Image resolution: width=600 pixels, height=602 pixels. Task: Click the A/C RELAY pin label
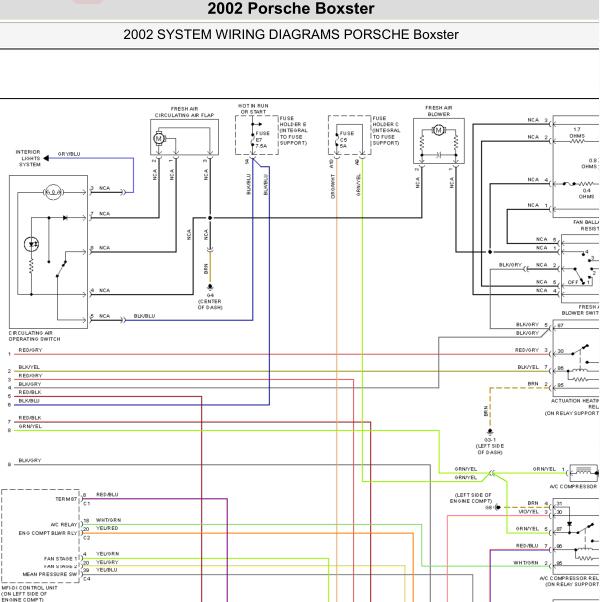click(64, 524)
